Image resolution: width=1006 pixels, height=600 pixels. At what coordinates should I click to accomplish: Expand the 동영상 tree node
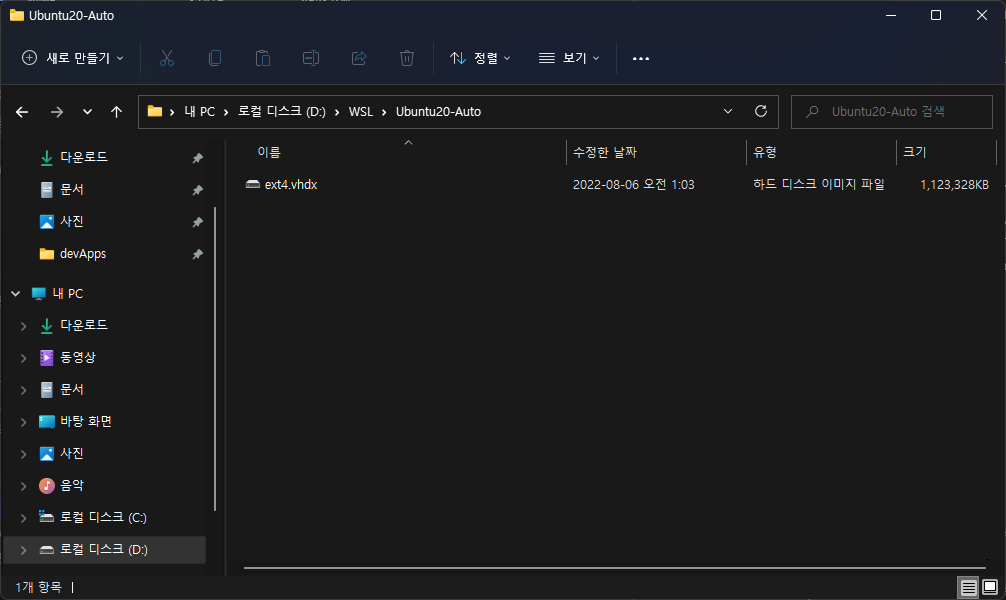[23, 358]
